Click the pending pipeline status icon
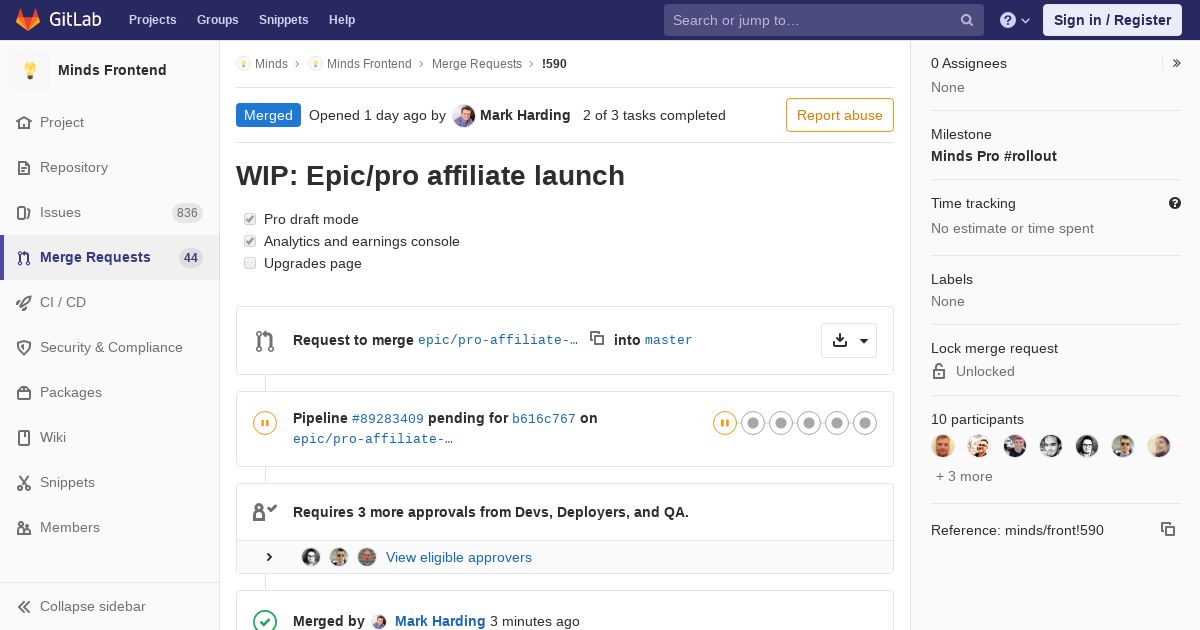The height and width of the screenshot is (630, 1200). click(x=265, y=423)
